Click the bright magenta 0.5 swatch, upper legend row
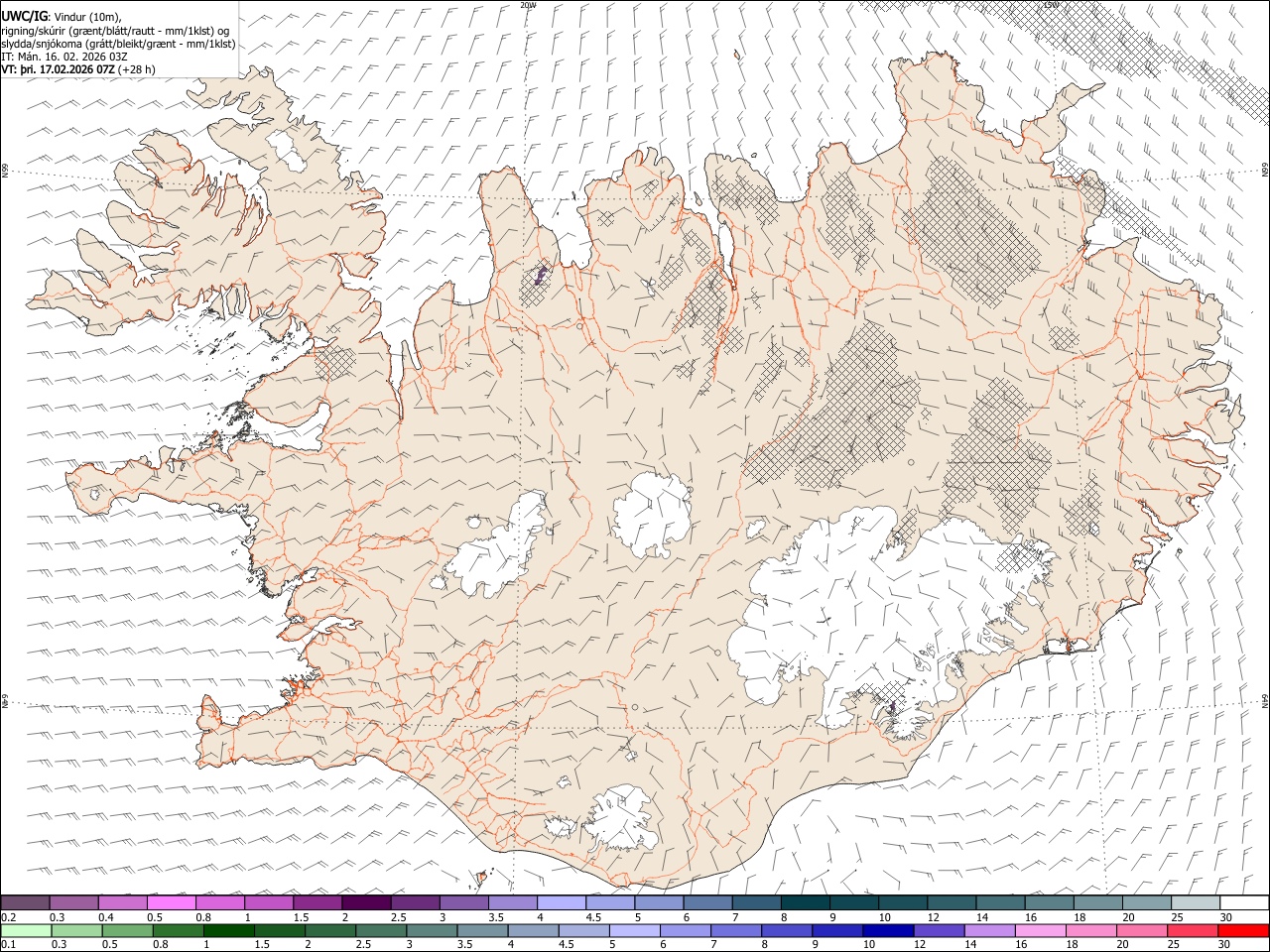 (172, 902)
